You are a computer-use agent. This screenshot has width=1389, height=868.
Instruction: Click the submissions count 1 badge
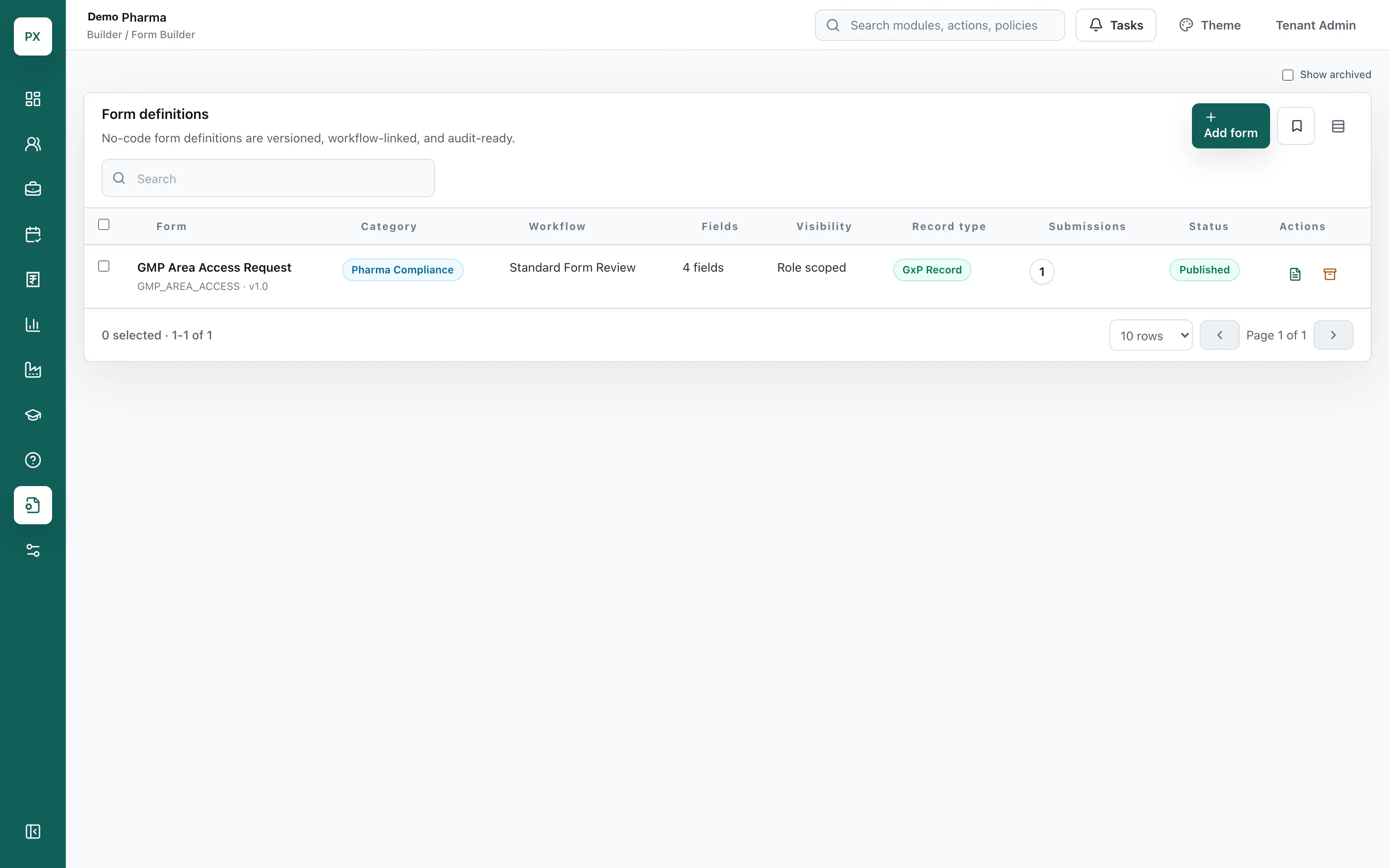(x=1042, y=272)
